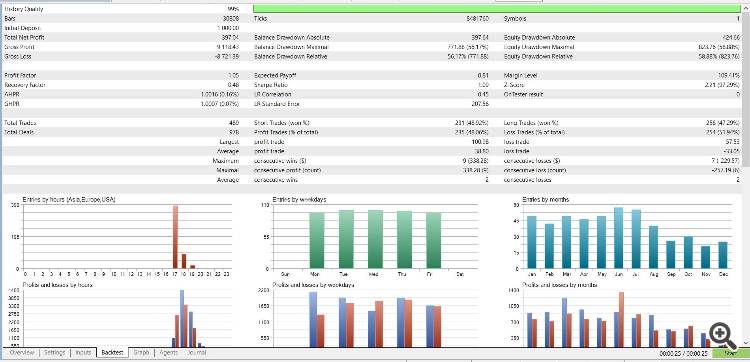The image size is (750, 362).
Task: Click the magnifier zoom icon overlay
Action: pos(721,336)
